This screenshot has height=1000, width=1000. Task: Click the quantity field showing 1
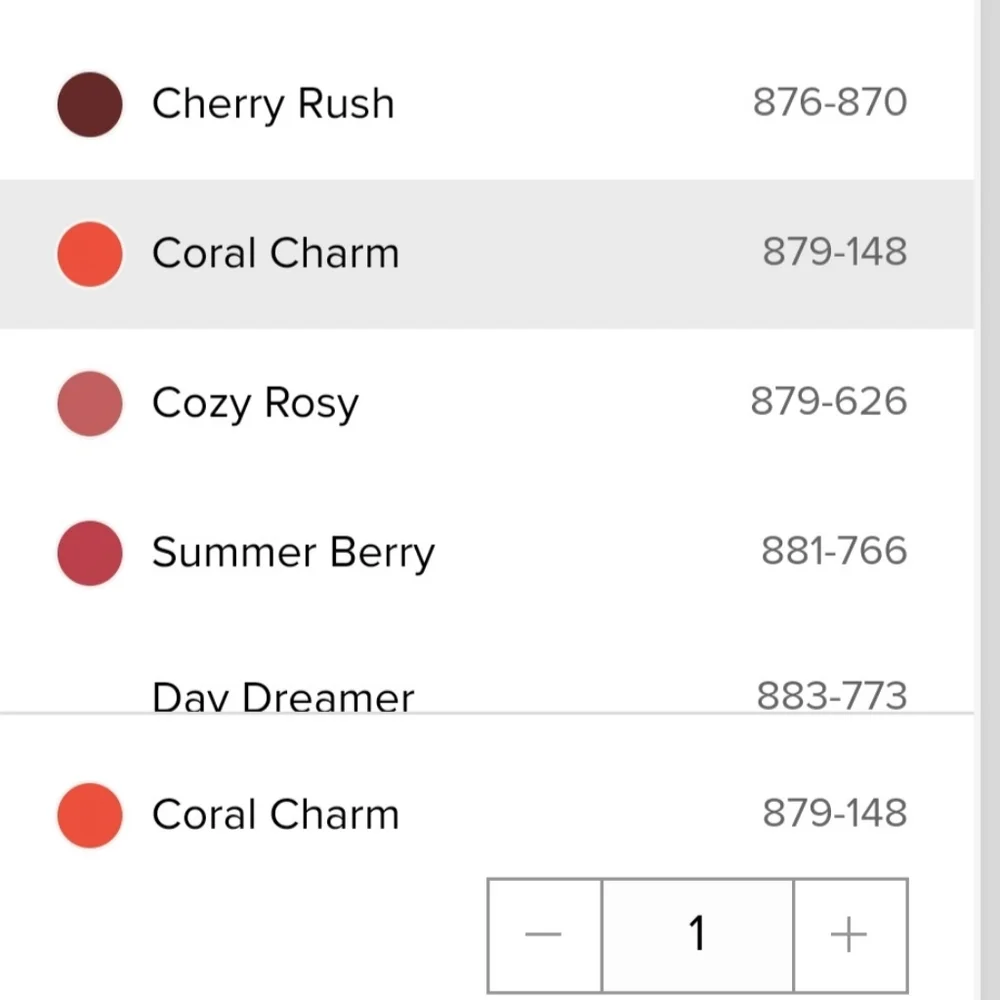[x=698, y=935]
